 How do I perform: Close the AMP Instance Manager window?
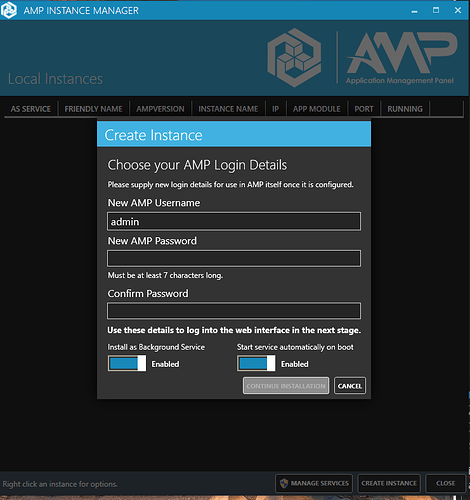coord(458,10)
